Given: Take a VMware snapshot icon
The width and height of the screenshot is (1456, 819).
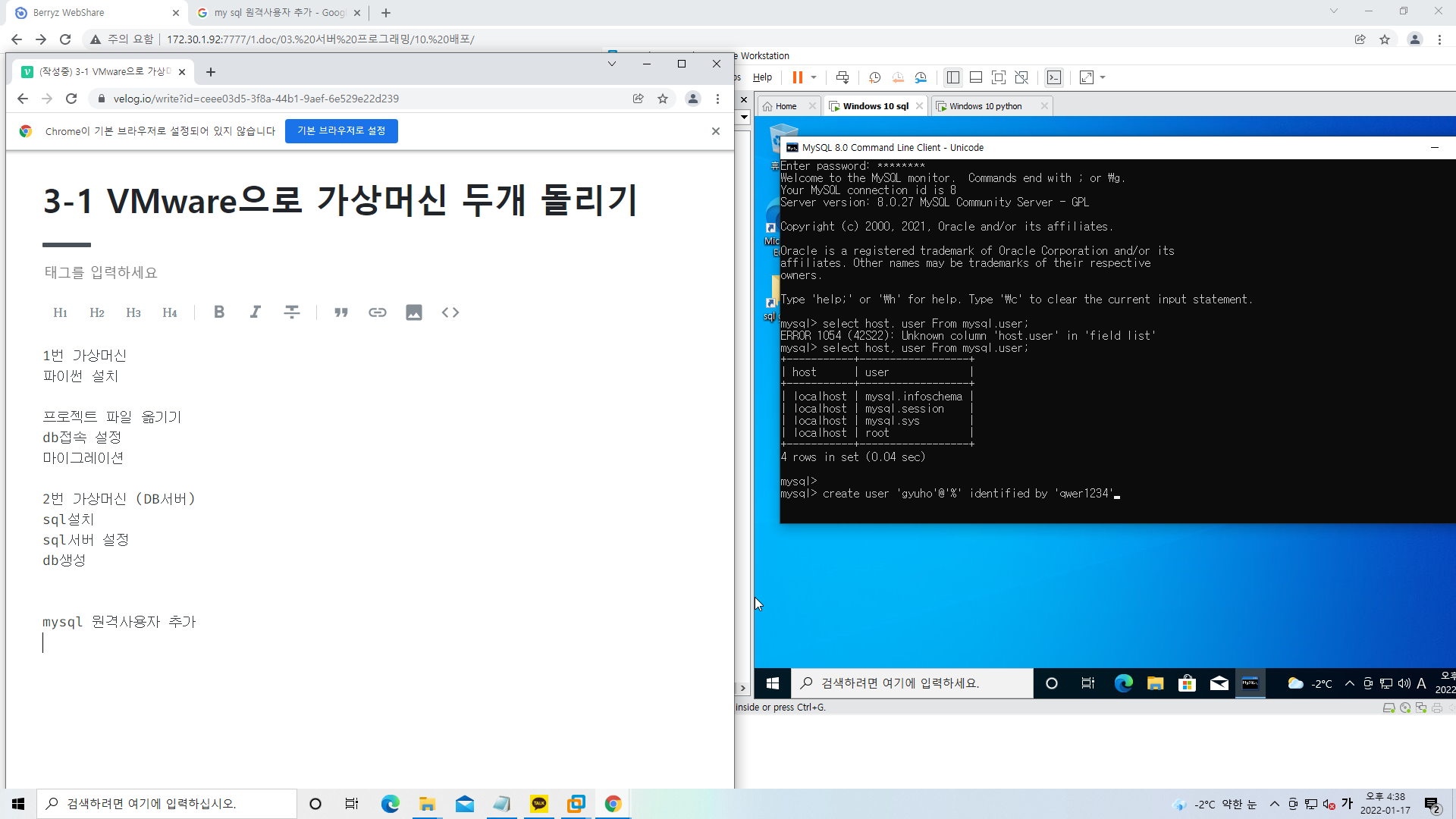Looking at the screenshot, I should pyautogui.click(x=874, y=77).
